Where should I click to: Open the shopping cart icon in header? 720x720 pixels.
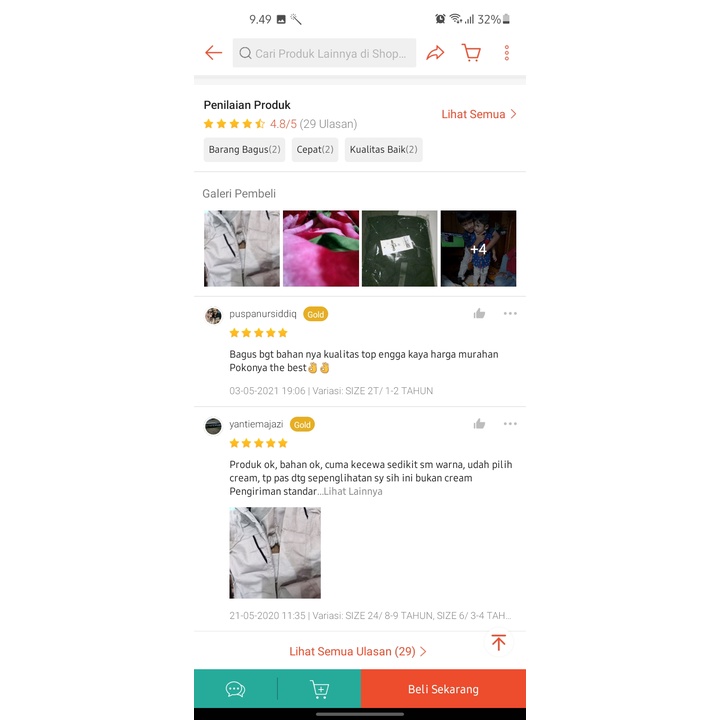pos(471,53)
